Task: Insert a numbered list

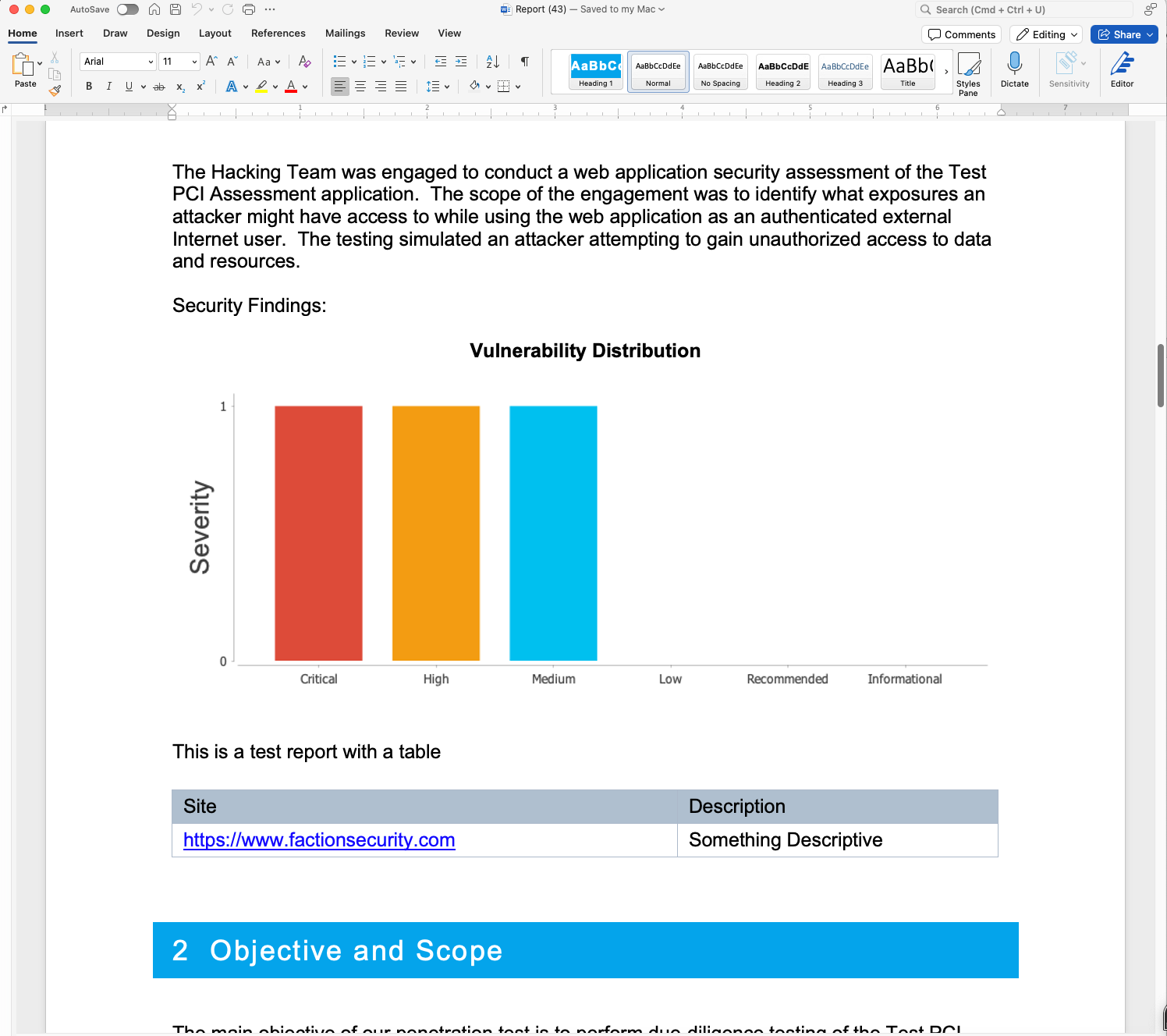Action: [370, 62]
